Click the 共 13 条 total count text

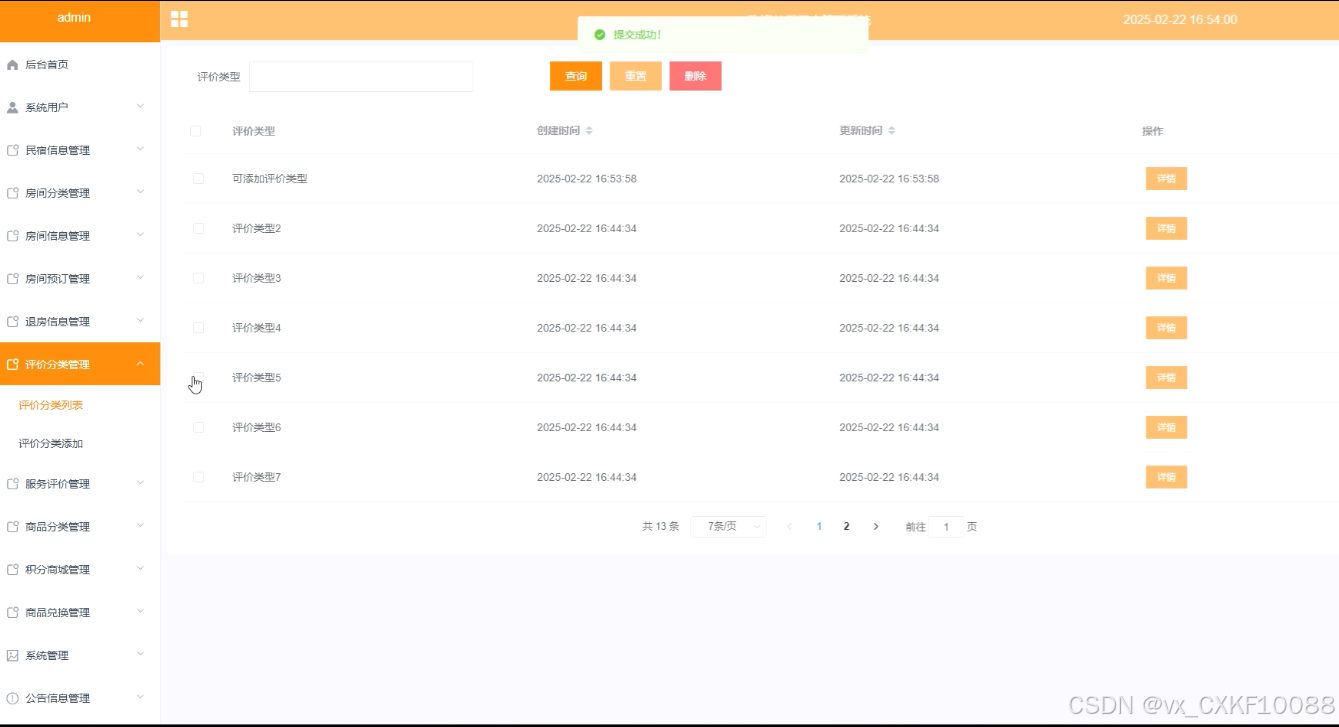point(661,526)
